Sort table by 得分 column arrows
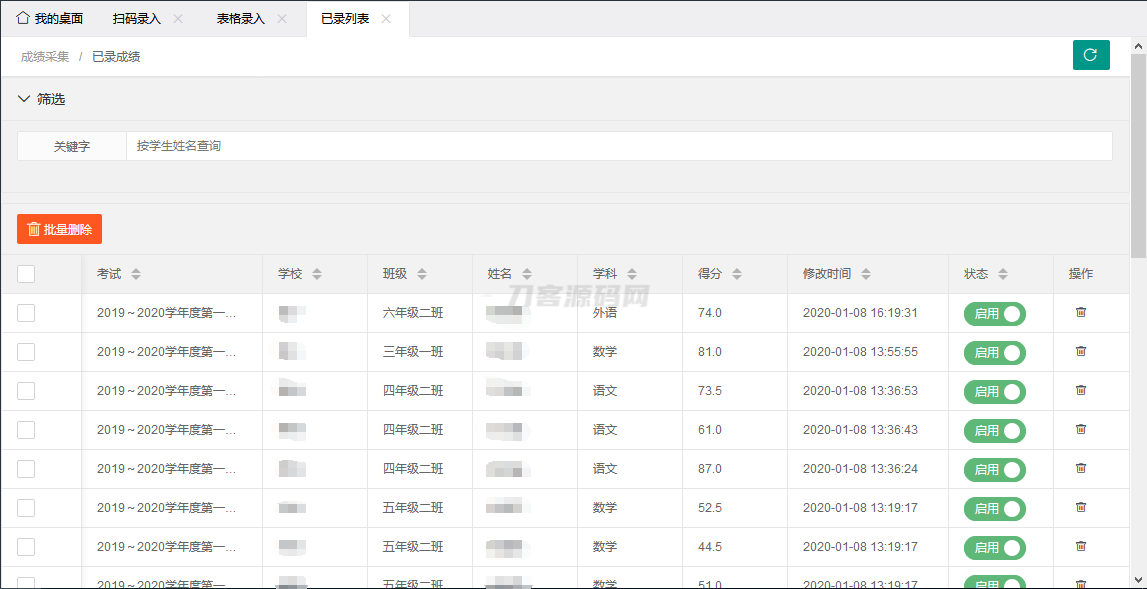Screen dimensions: 1147x589 click(x=737, y=274)
